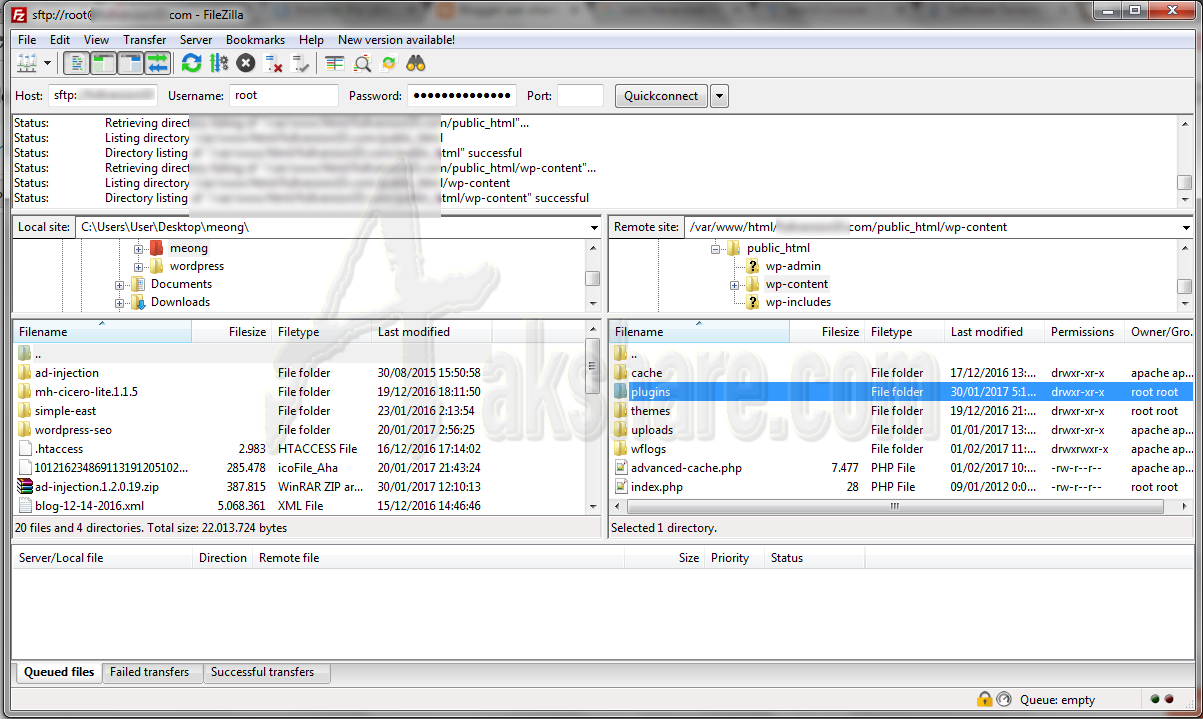Sort local files by Last modified column
Viewport: 1203px width, 719px height.
click(432, 332)
